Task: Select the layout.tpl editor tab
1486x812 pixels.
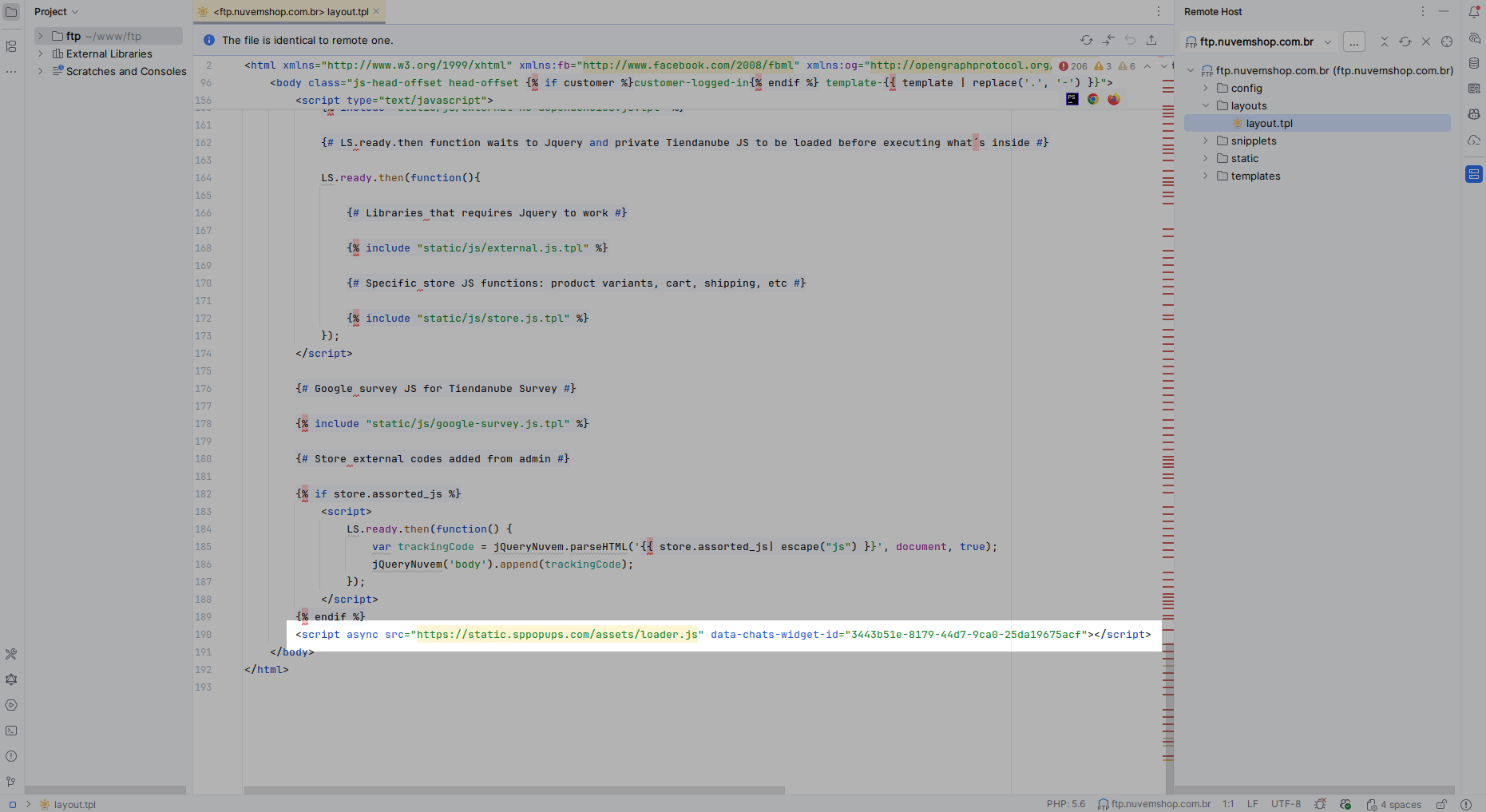Action: coord(289,12)
